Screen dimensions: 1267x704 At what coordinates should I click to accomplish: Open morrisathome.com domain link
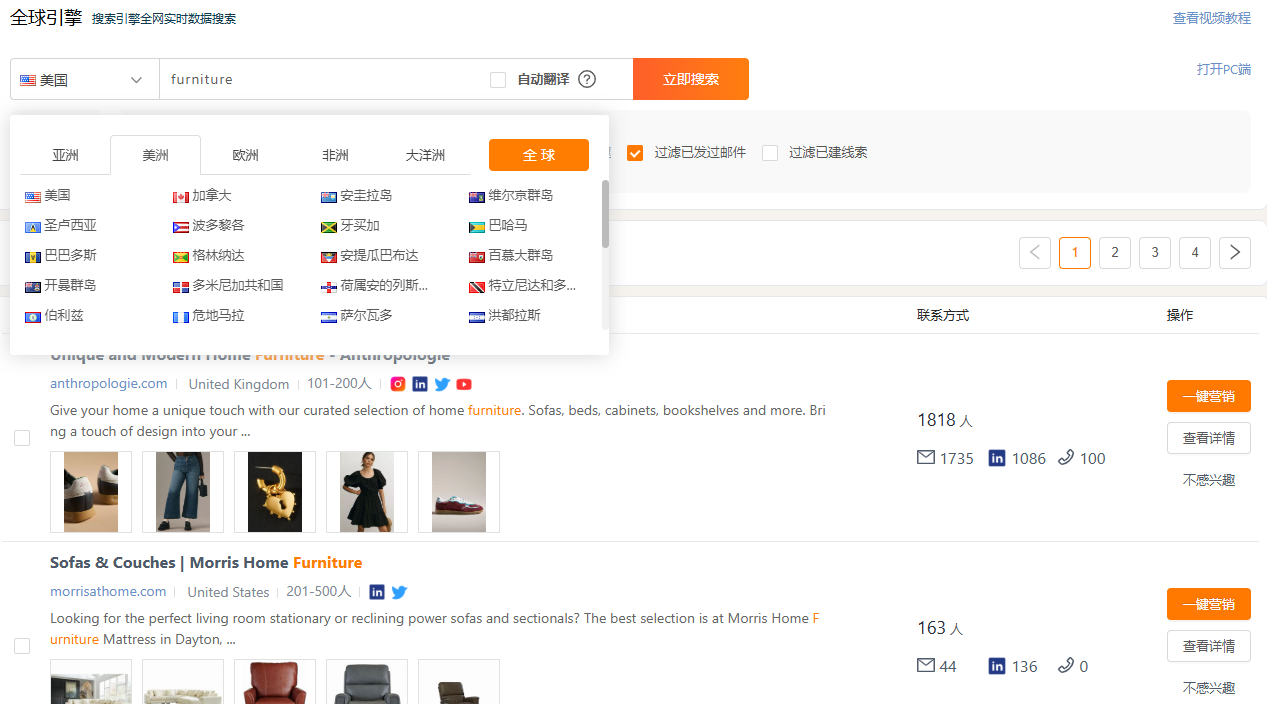[x=108, y=592]
